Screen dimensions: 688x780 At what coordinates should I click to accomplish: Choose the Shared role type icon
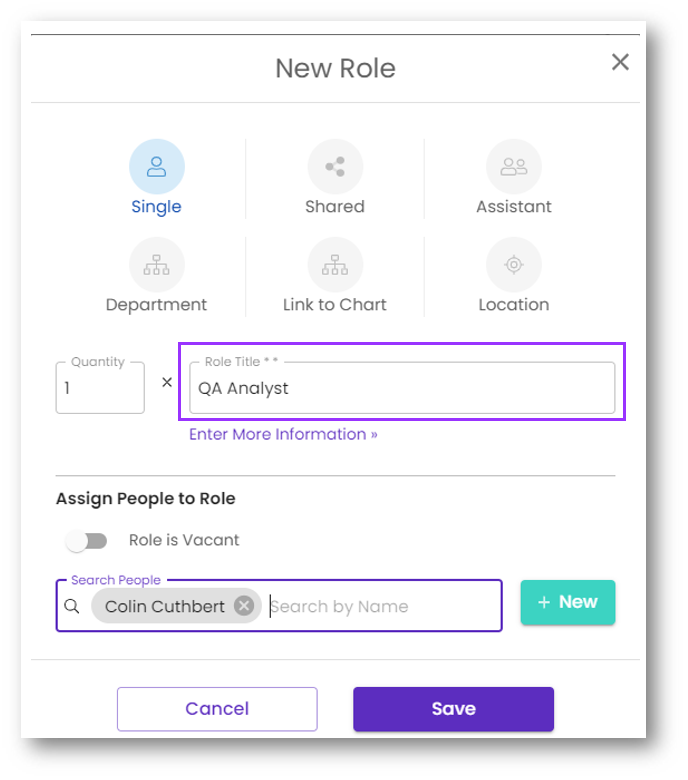tap(334, 166)
